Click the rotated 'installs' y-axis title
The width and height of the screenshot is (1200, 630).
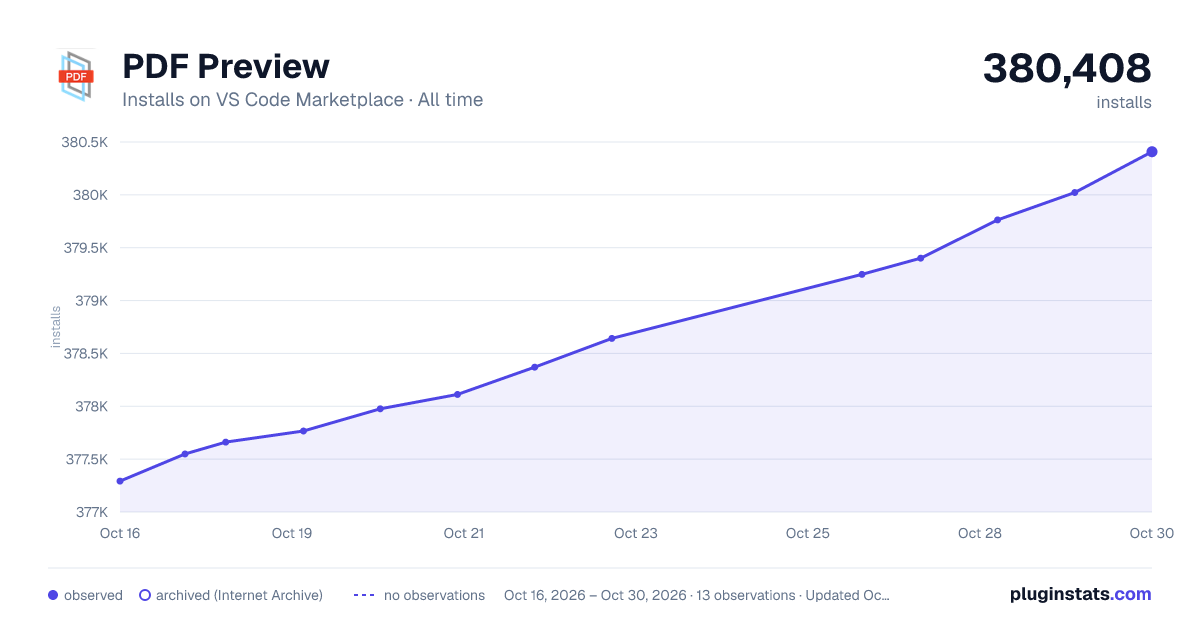pos(56,327)
